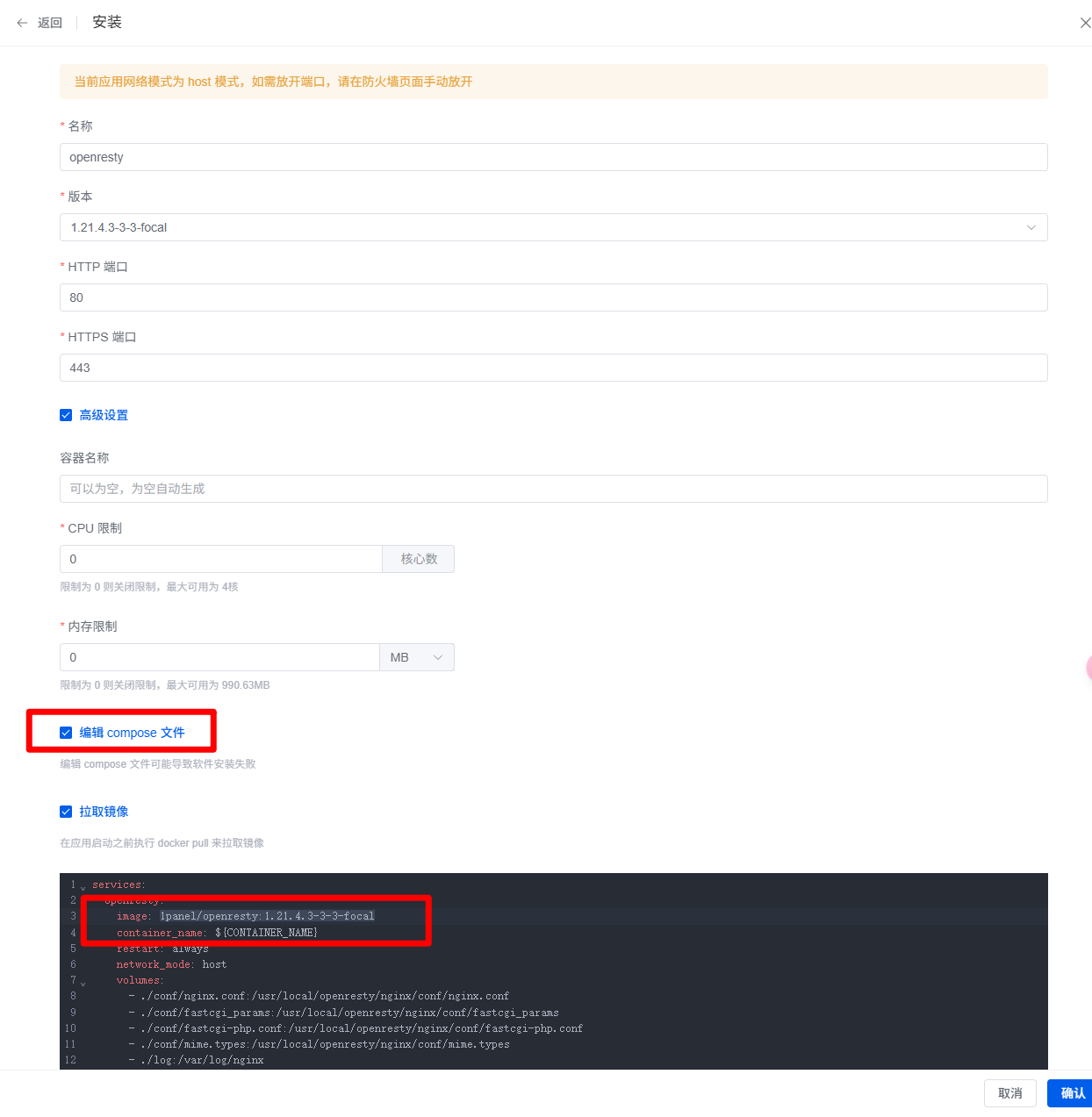Click the 确认 confirm button
Screen dimensions: 1092x1117
pos(1071,1093)
